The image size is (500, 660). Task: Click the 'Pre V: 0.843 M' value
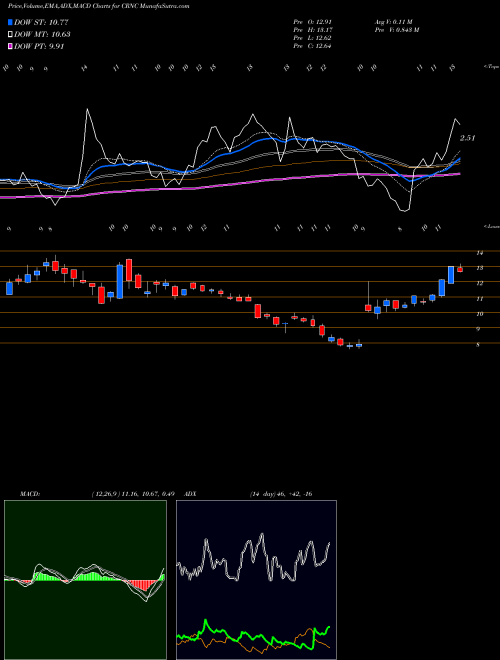(396, 30)
